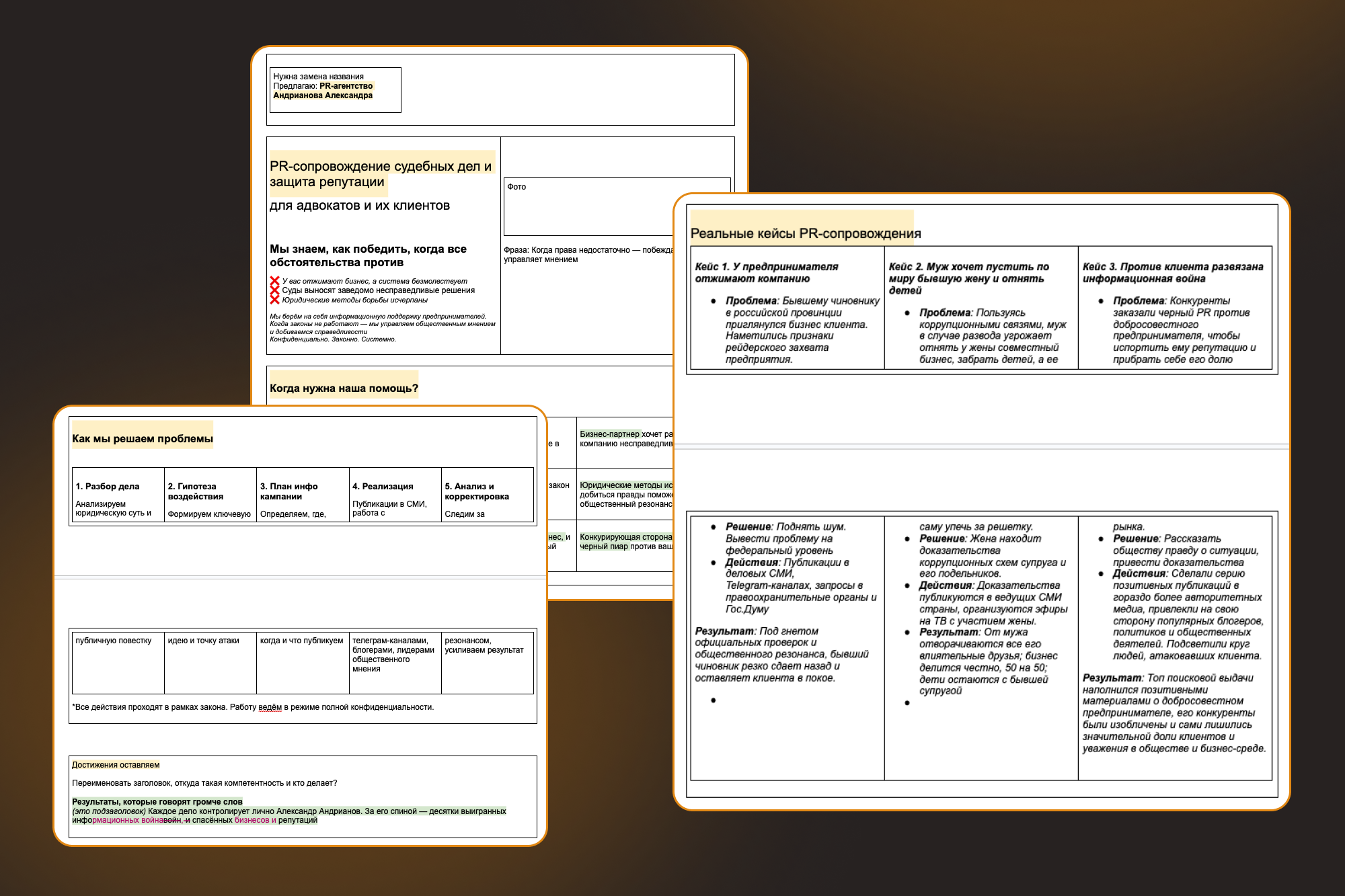Click cell 'телеграм-каналами, блогерами, лидерами'

(395, 663)
